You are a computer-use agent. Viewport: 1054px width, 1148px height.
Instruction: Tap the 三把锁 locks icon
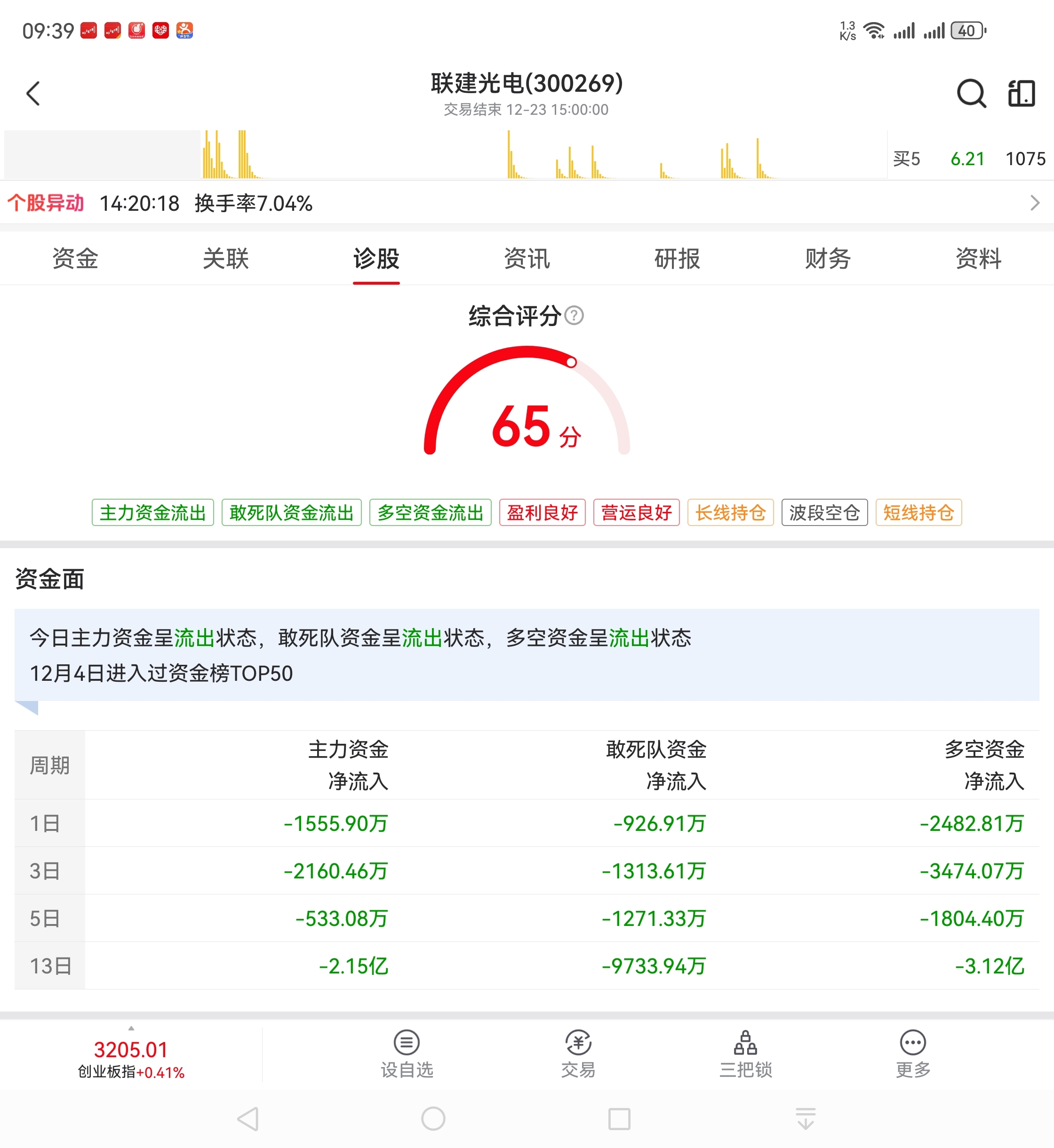point(745,1043)
